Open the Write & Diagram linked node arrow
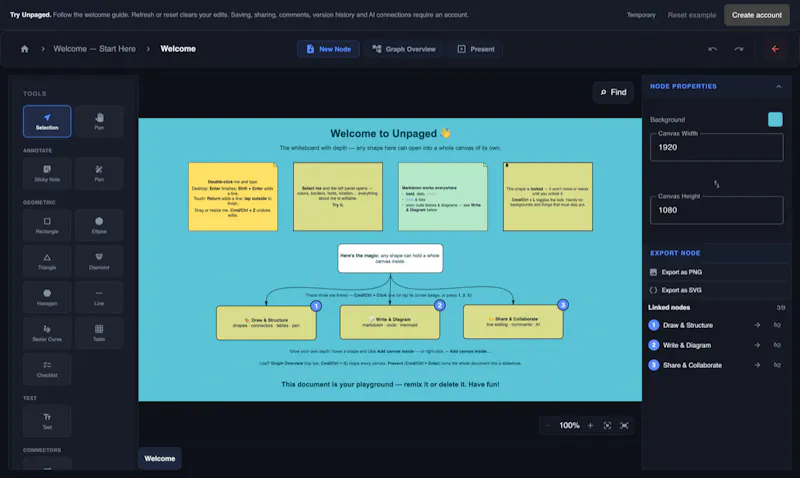Screen dimensions: 800x478 point(757,345)
